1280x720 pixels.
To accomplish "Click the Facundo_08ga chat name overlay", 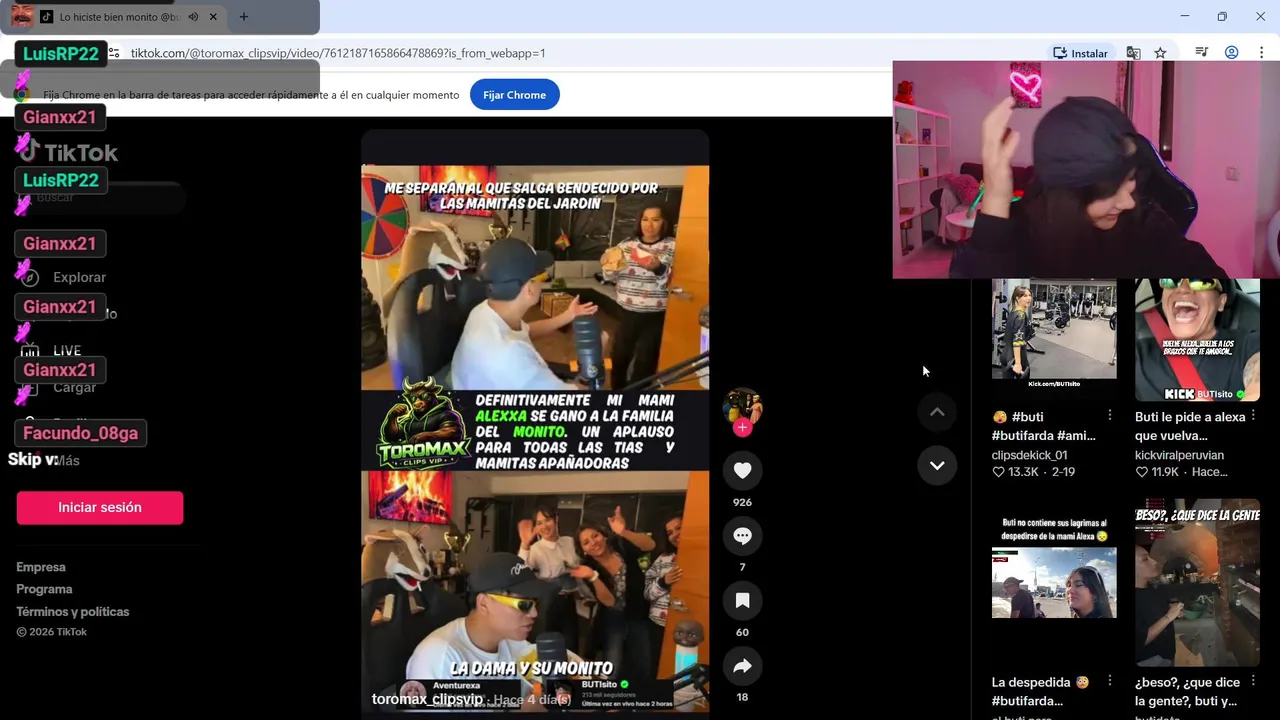I will pyautogui.click(x=81, y=433).
